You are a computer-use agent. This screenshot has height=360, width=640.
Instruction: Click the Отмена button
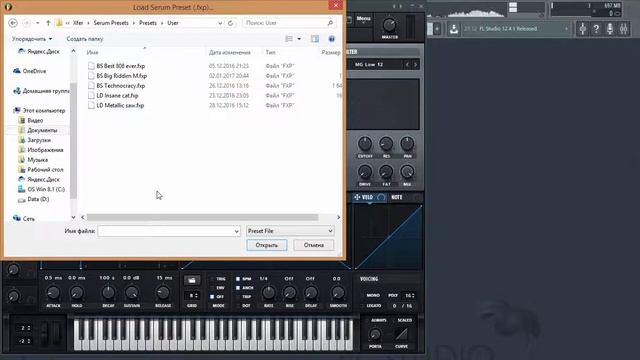click(x=313, y=245)
